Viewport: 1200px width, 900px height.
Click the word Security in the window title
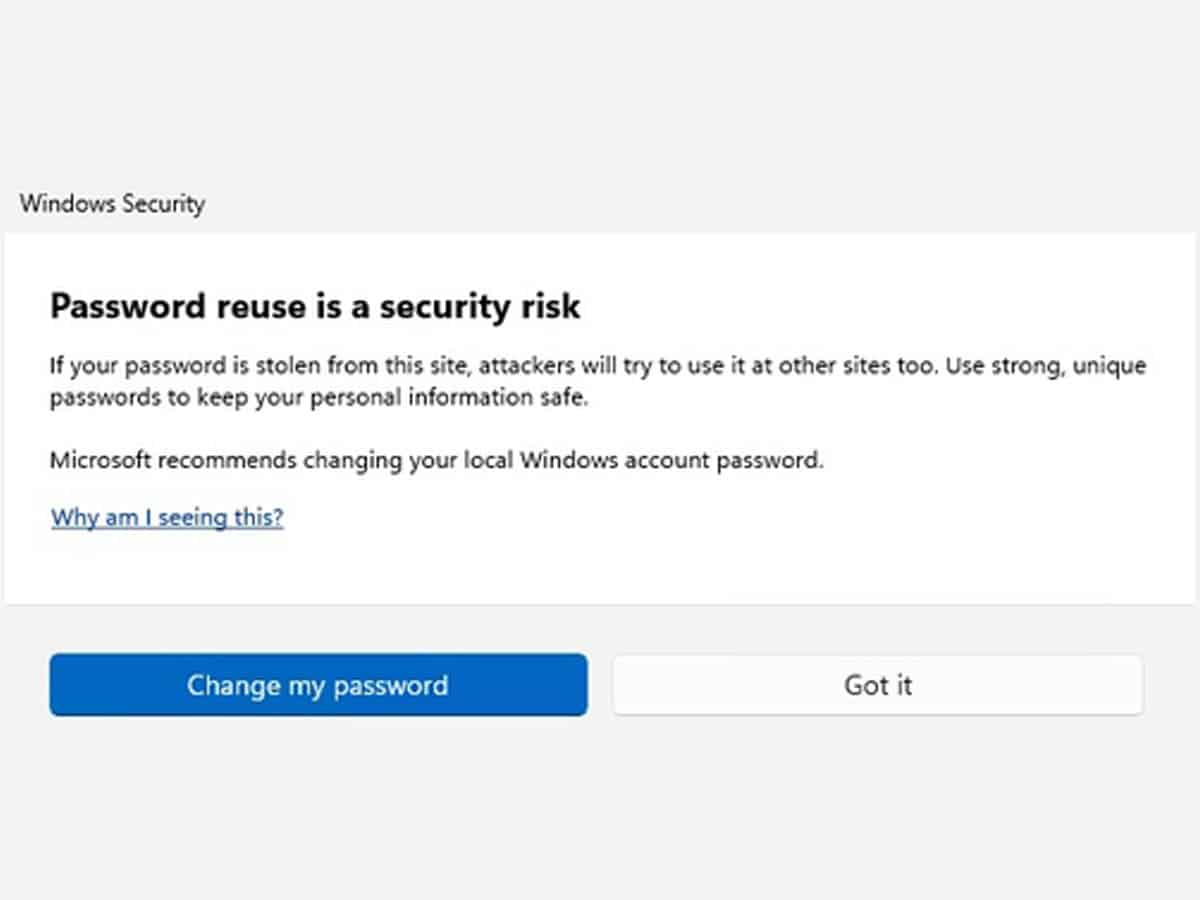[163, 204]
